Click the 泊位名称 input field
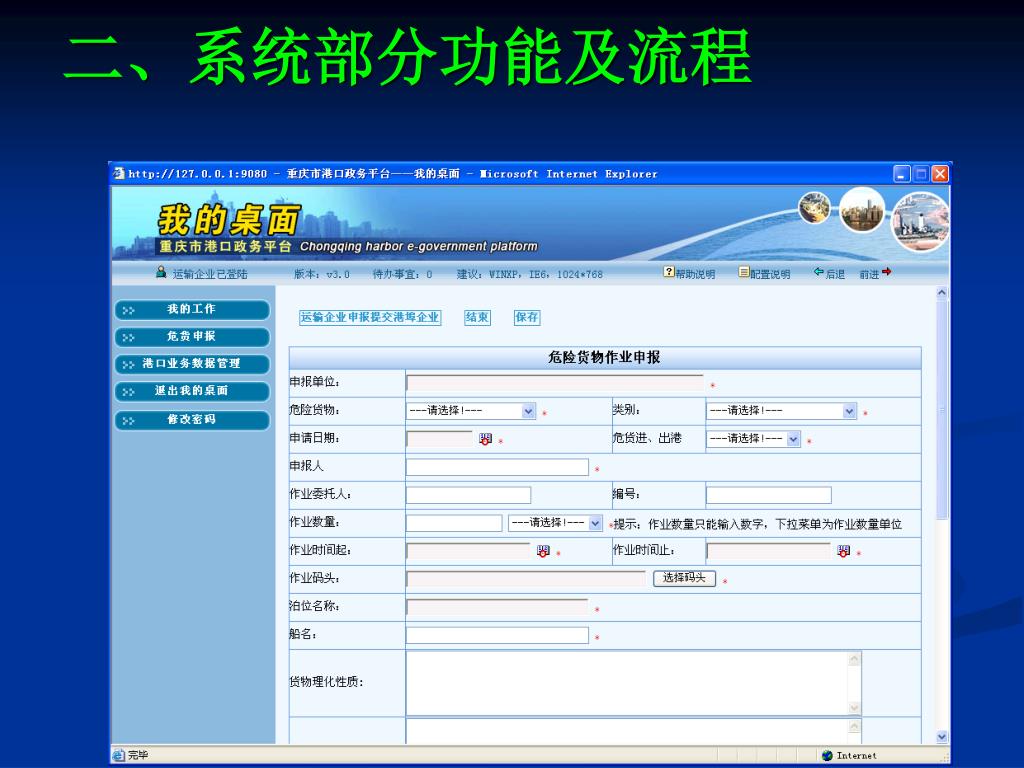The height and width of the screenshot is (768, 1024). pos(497,607)
